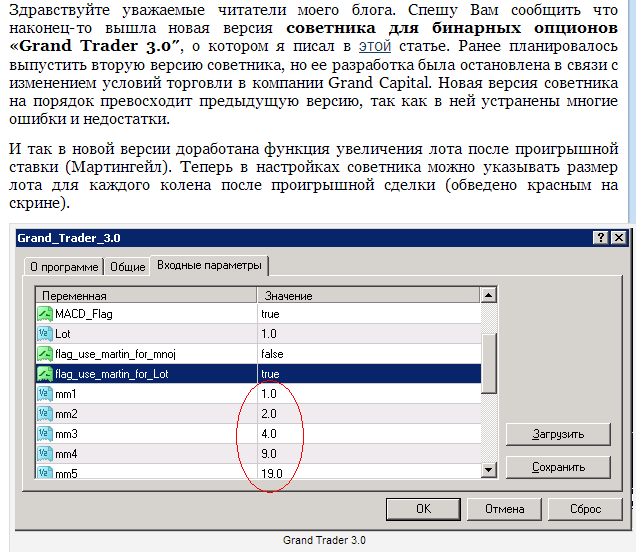Screen dimensions: 636x552
Task: Click the Lot value 1.0
Action: coord(269,334)
